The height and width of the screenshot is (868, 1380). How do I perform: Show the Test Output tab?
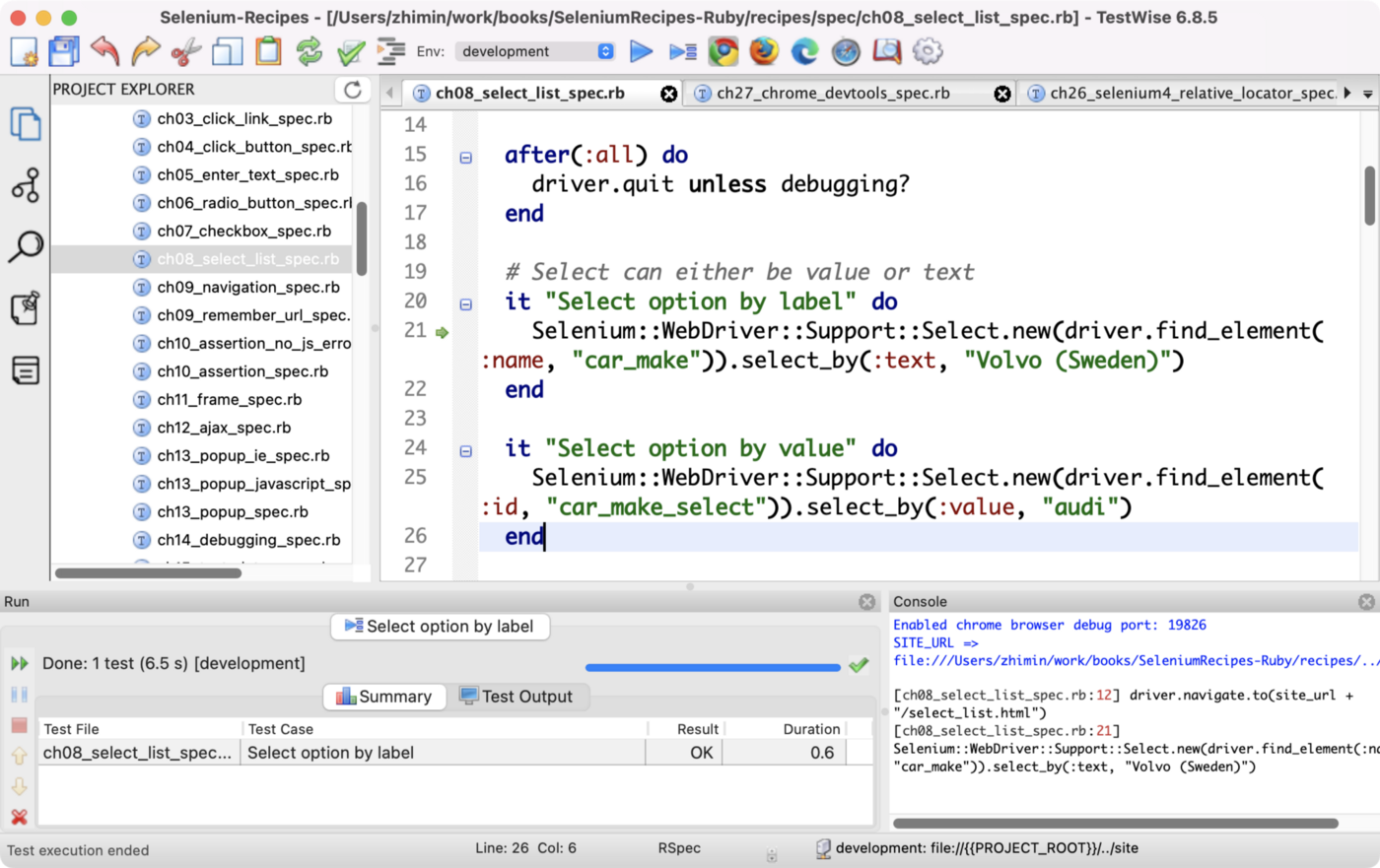point(516,697)
